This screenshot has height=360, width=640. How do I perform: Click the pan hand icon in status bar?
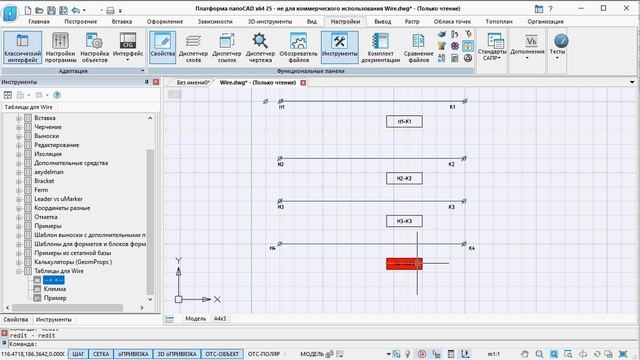click(525, 354)
